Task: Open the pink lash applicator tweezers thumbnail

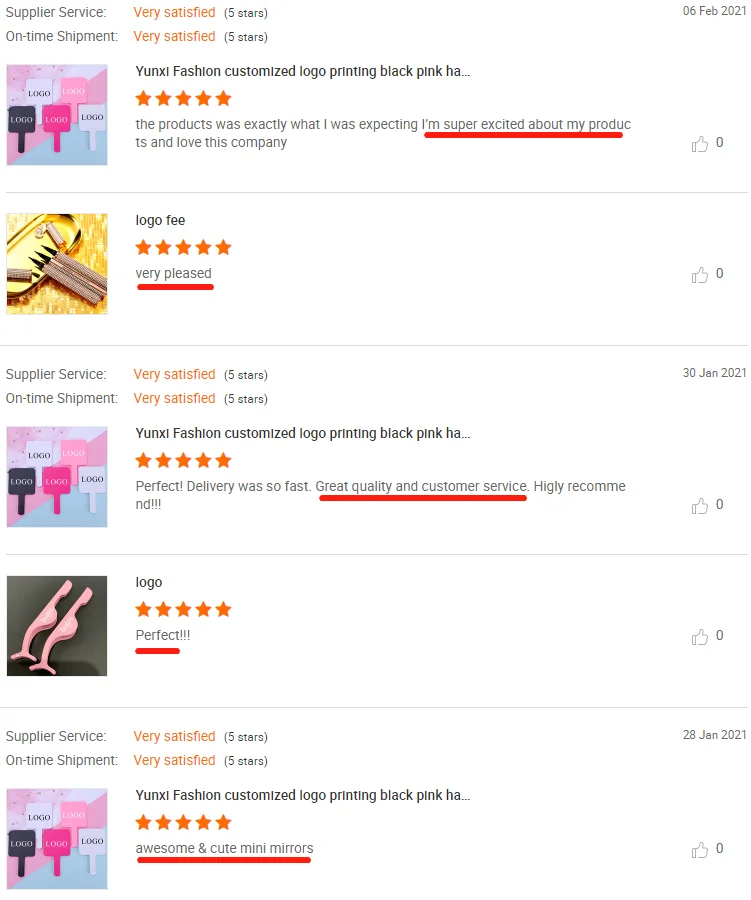Action: [x=57, y=626]
